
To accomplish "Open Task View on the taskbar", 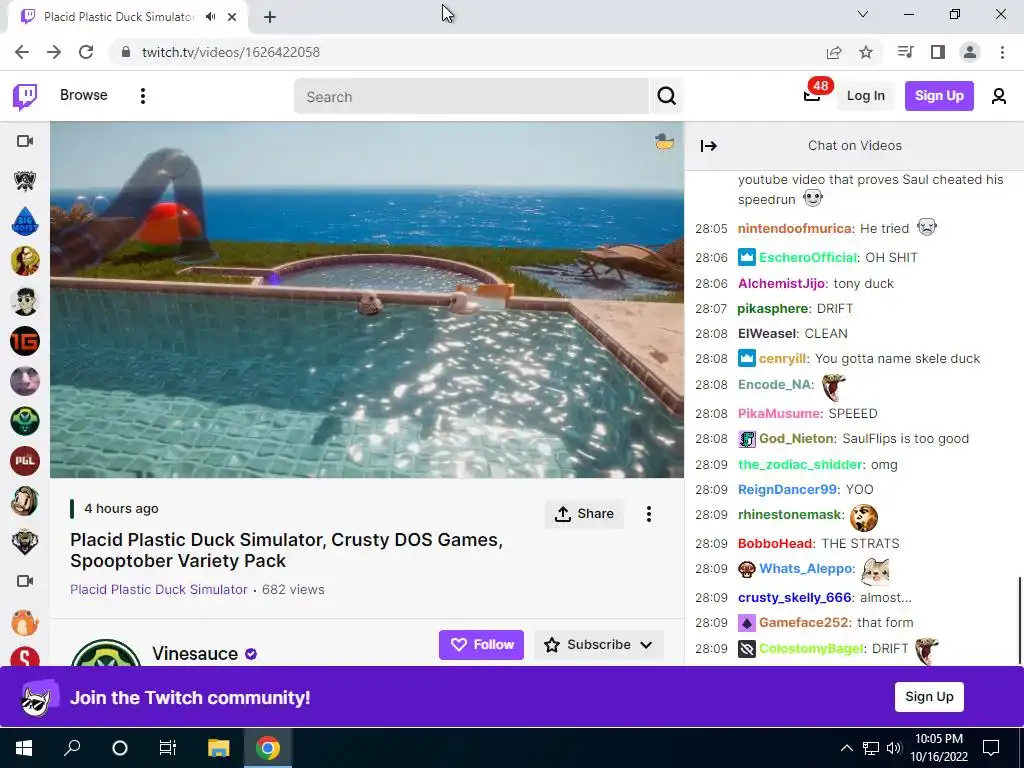I will tap(168, 748).
